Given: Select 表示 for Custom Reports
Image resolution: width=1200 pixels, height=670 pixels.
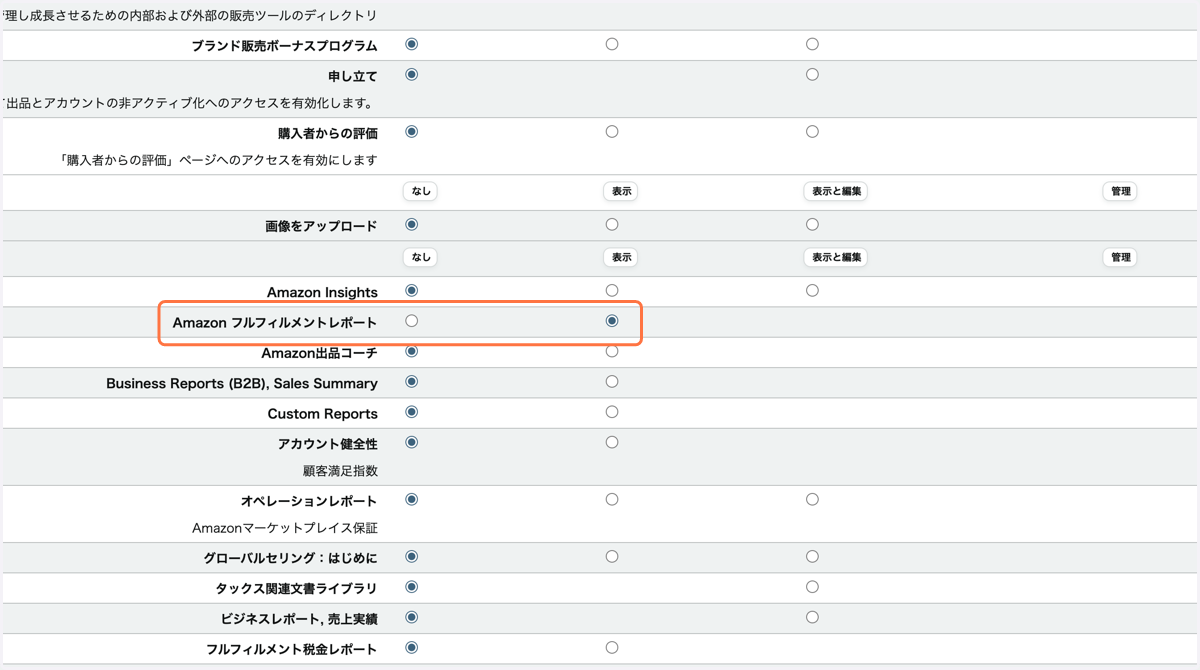Looking at the screenshot, I should 612,411.
